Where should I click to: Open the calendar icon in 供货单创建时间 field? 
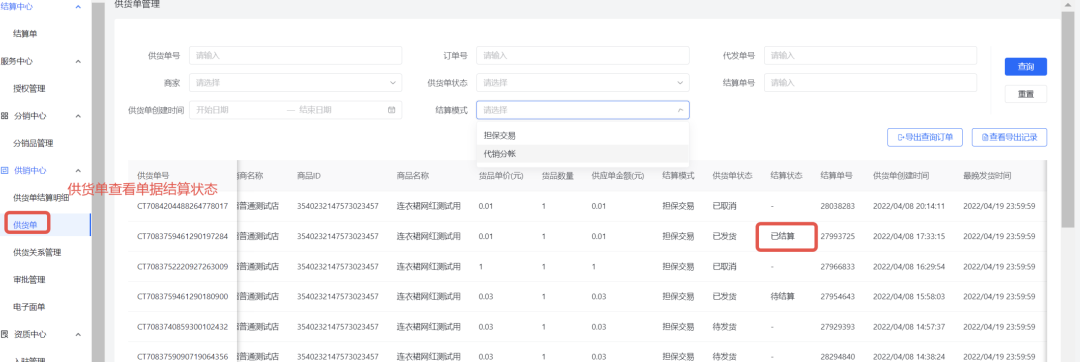(392, 109)
